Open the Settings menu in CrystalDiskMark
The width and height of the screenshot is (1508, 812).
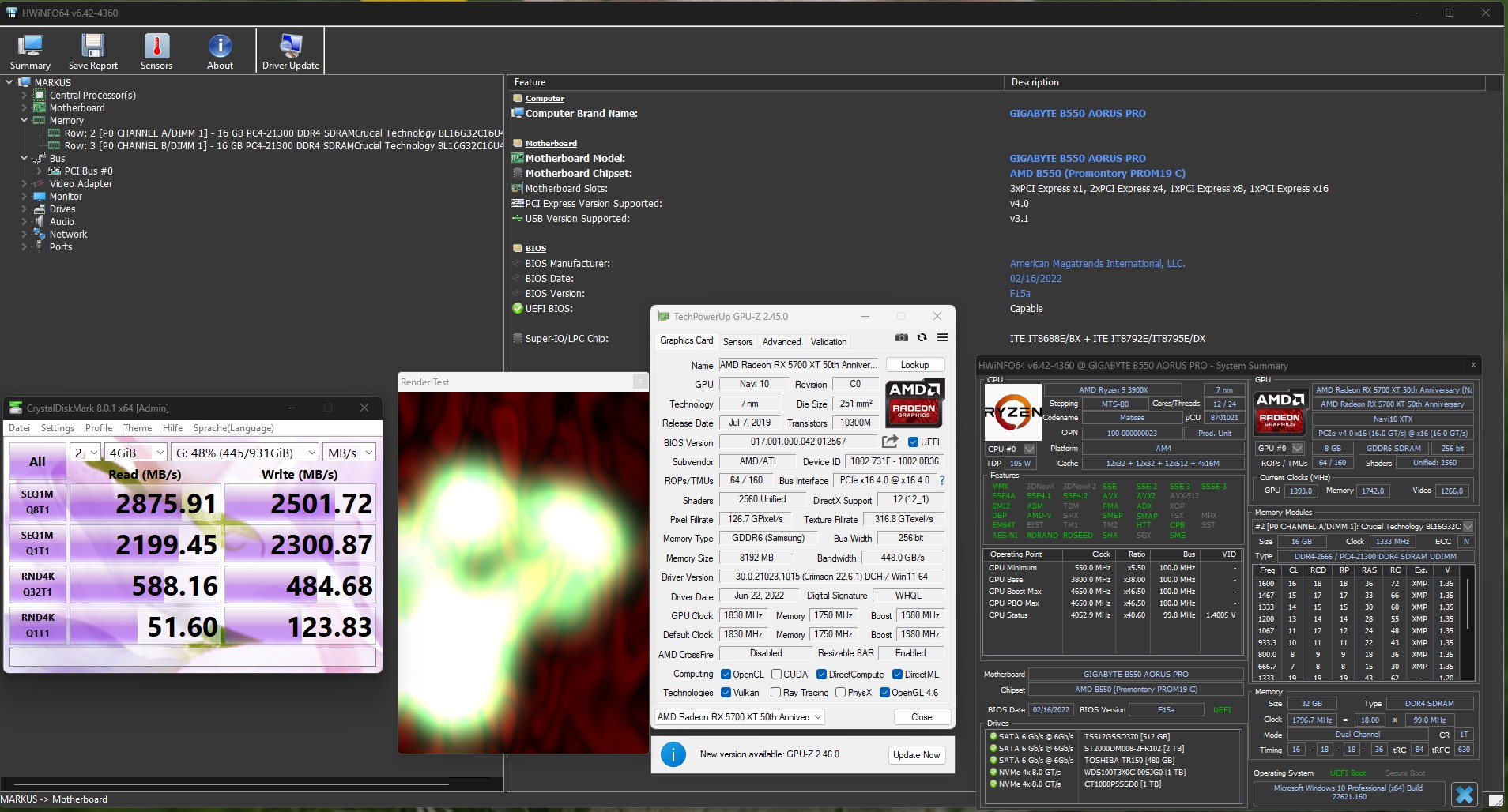(58, 428)
